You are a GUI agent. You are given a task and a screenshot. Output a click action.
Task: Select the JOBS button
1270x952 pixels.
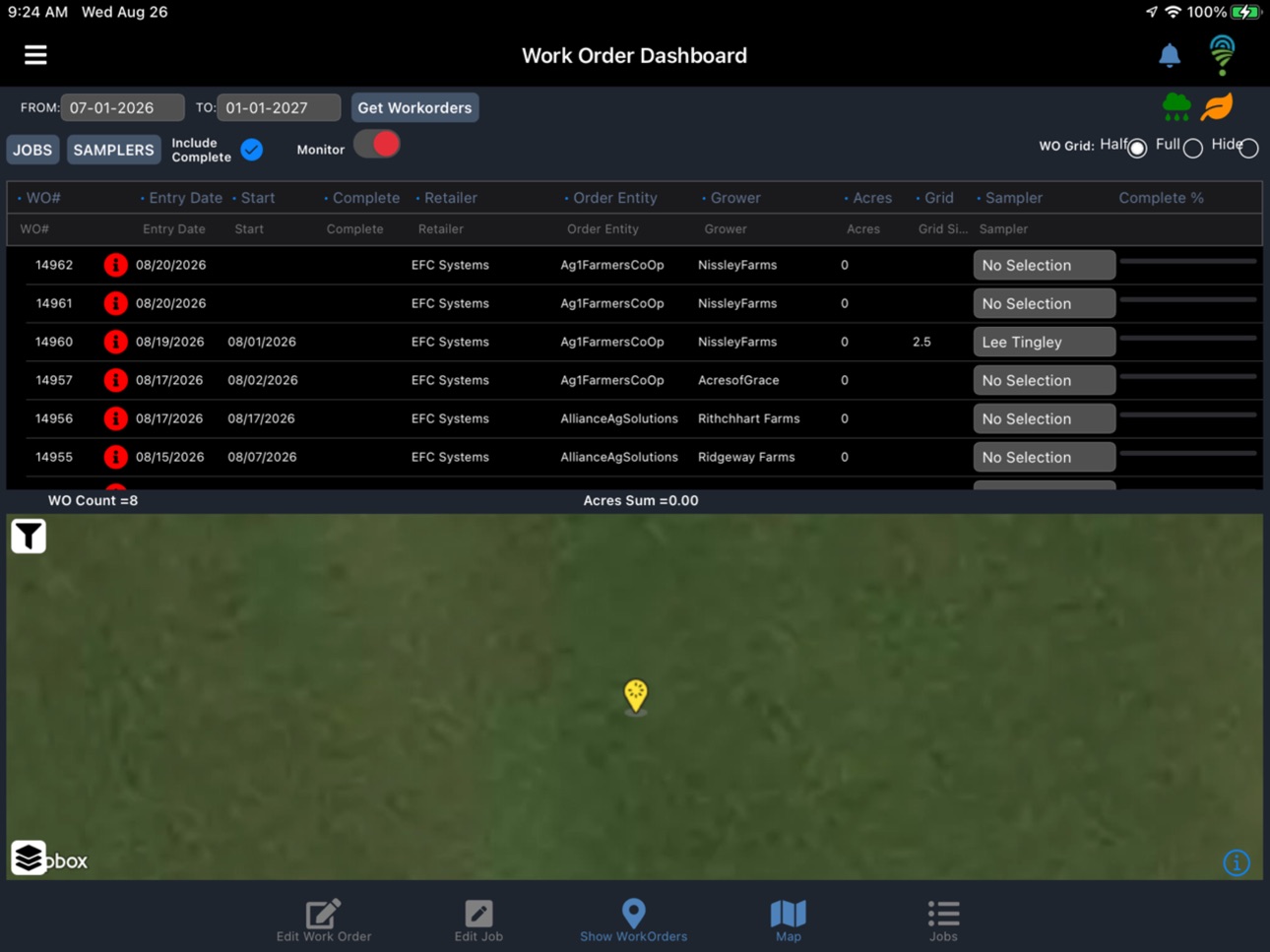click(32, 150)
